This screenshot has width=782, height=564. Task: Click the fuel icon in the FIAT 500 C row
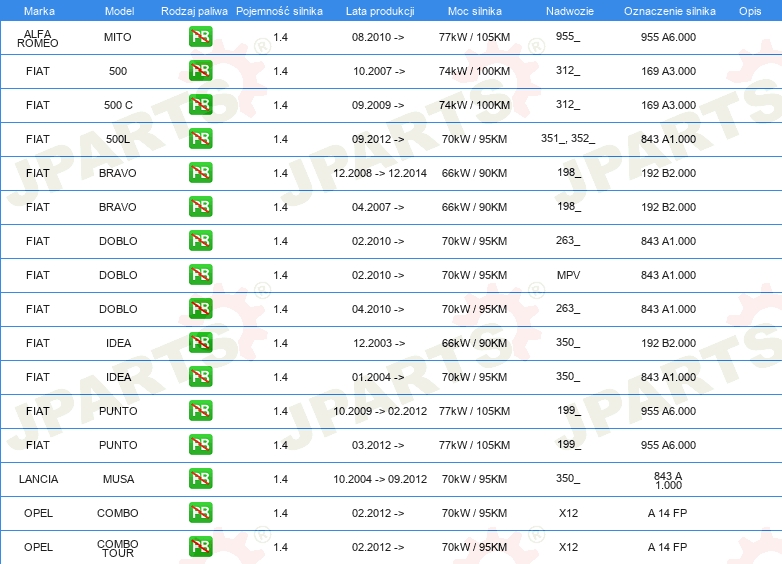click(200, 105)
